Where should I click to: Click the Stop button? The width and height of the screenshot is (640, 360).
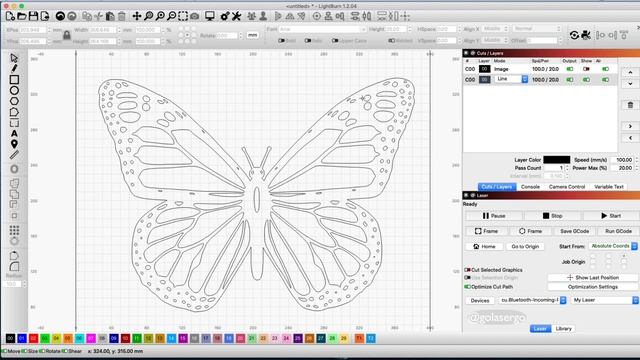(552, 216)
